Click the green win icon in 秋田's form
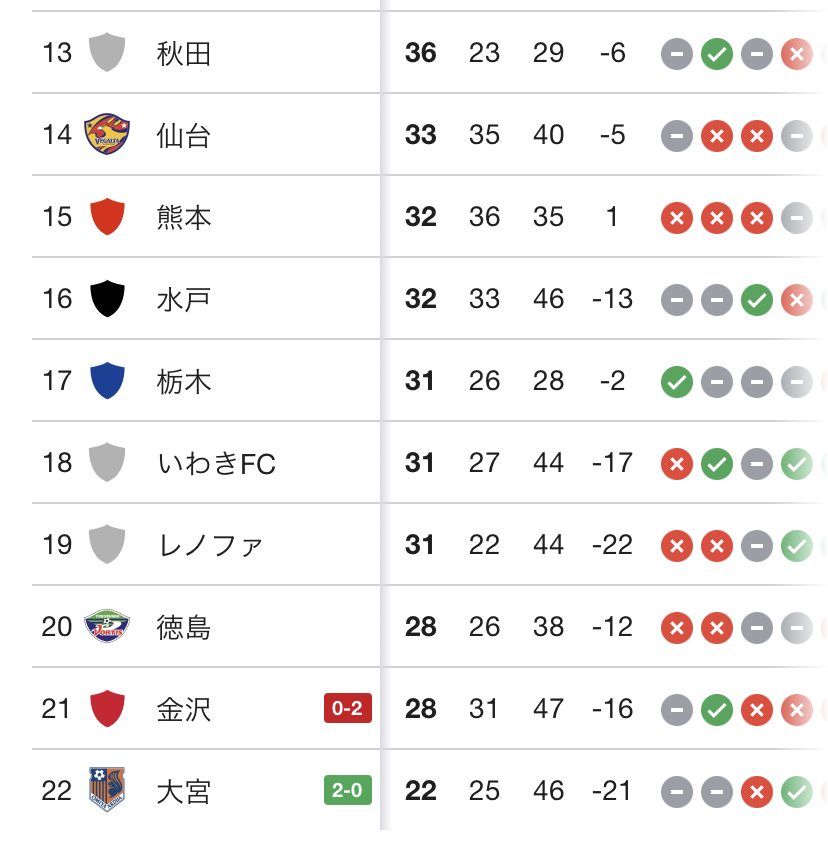The image size is (828, 842). (716, 53)
